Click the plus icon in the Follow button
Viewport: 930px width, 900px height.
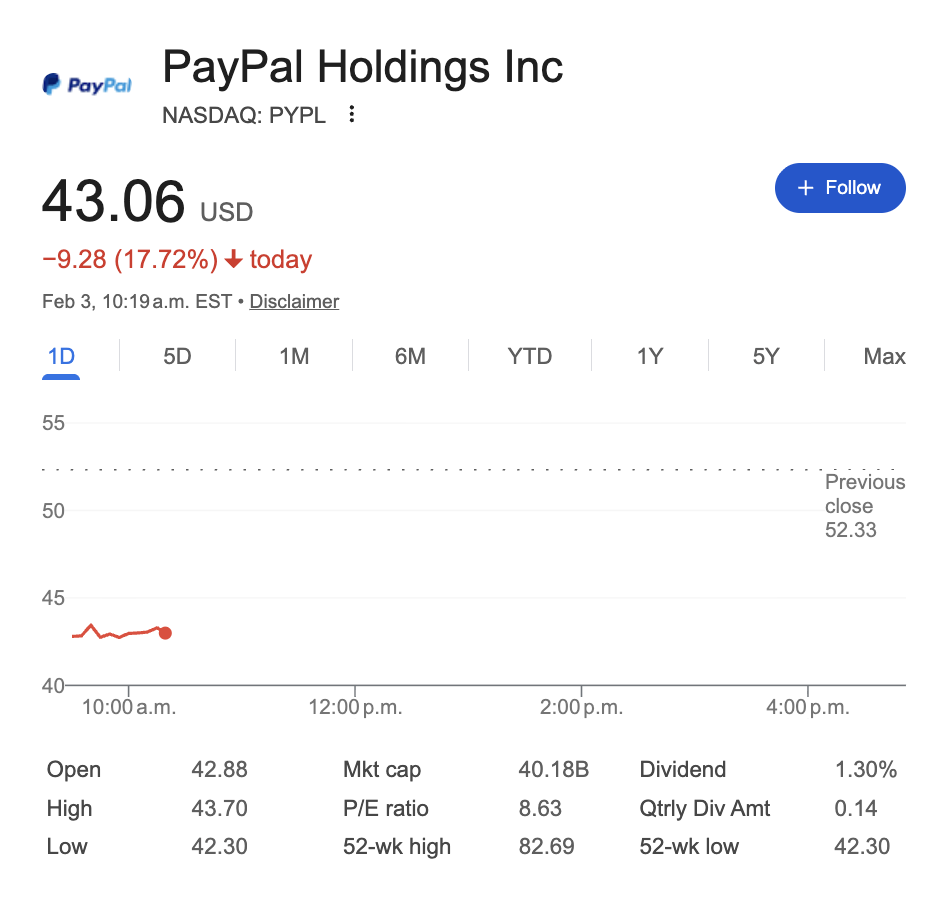coord(804,187)
